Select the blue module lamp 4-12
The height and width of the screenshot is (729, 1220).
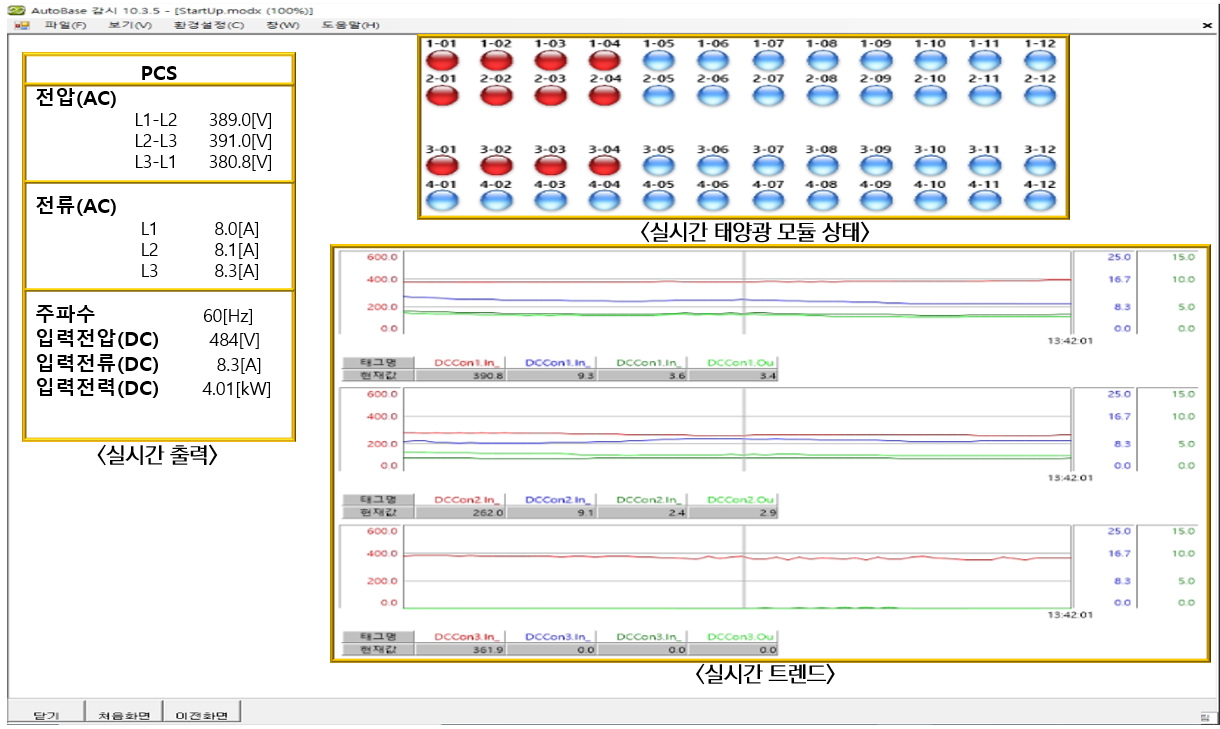1040,200
